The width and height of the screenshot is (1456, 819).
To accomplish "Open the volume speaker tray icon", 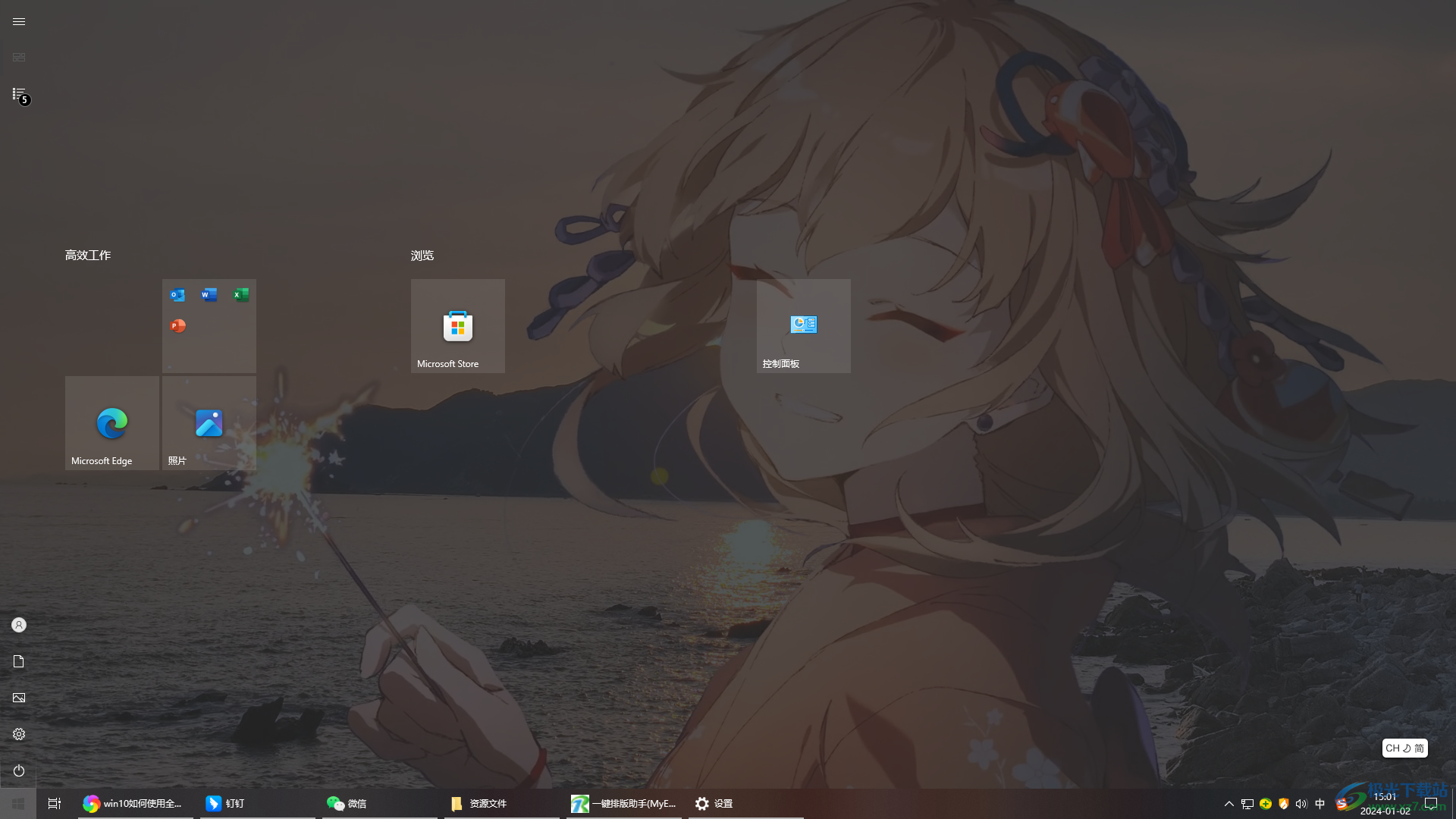I will [1302, 804].
